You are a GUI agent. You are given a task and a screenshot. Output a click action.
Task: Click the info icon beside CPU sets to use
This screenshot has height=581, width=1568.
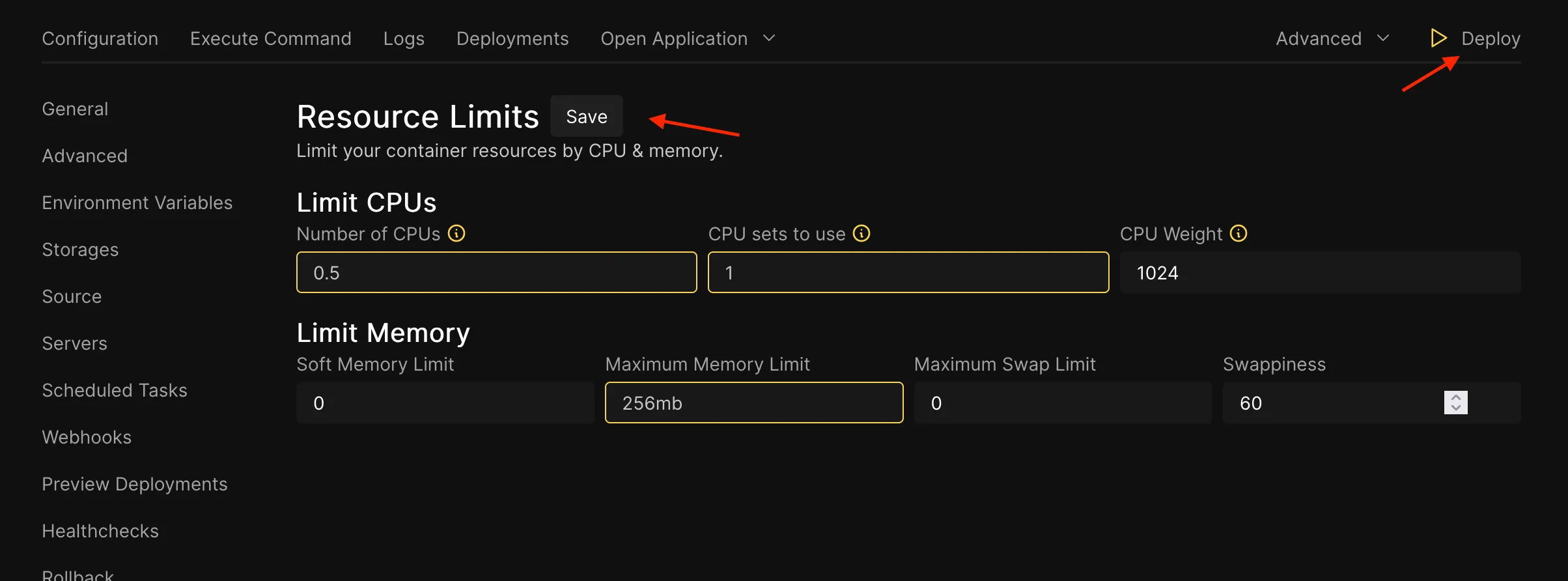coord(861,233)
